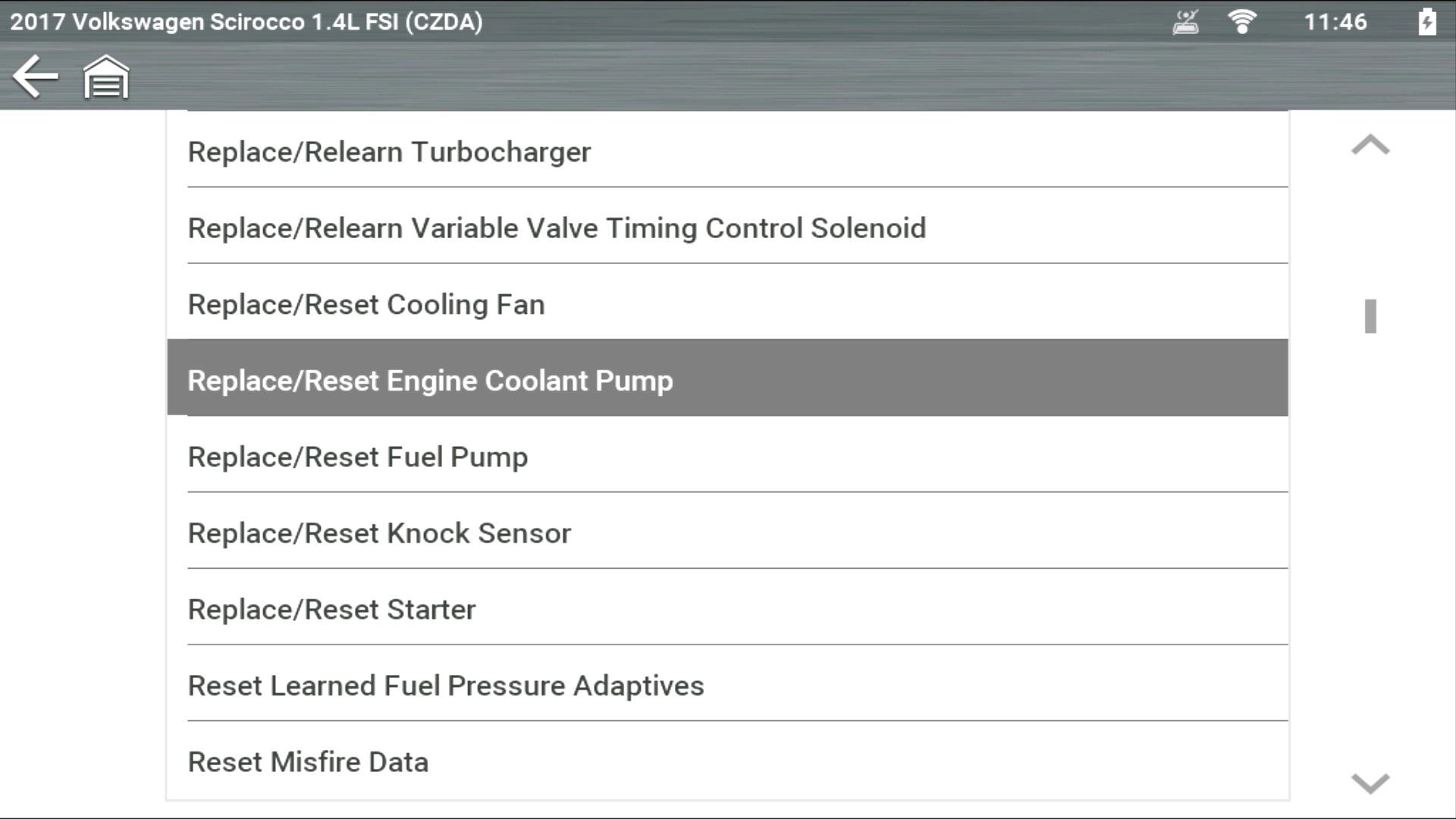The height and width of the screenshot is (819, 1456).
Task: Open Replace/Relearn Variable Valve Timing Control Solenoid
Action: coord(557,228)
